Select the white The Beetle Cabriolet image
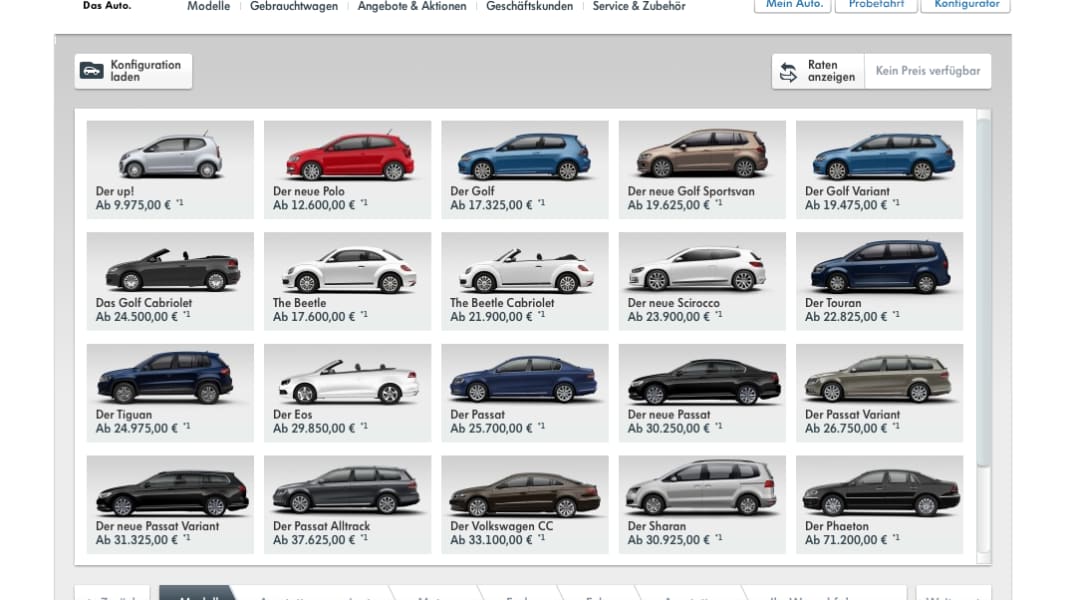The width and height of the screenshot is (1068, 600). tap(524, 269)
